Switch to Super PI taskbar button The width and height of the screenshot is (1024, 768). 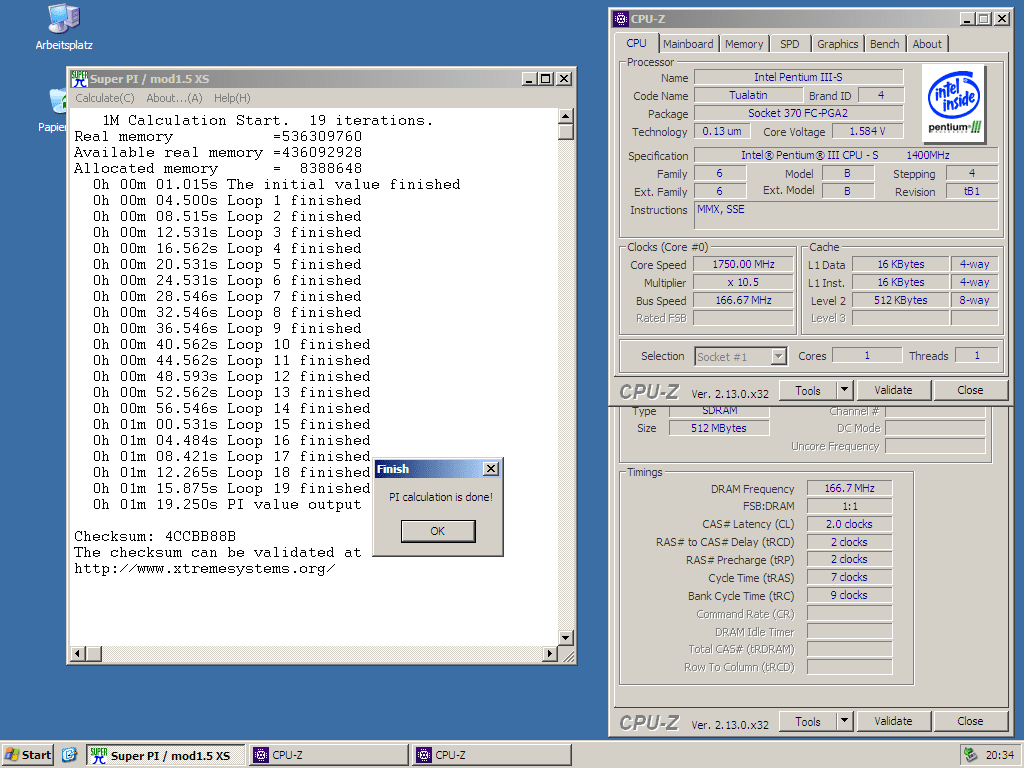[165, 755]
